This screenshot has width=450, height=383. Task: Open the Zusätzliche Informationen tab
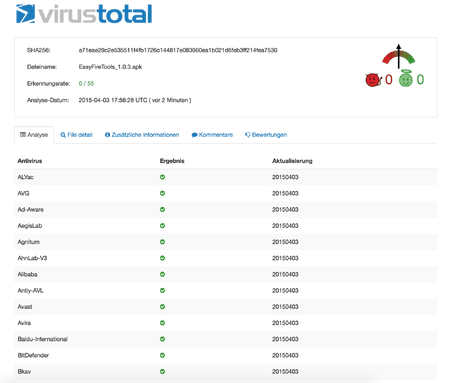pos(142,135)
